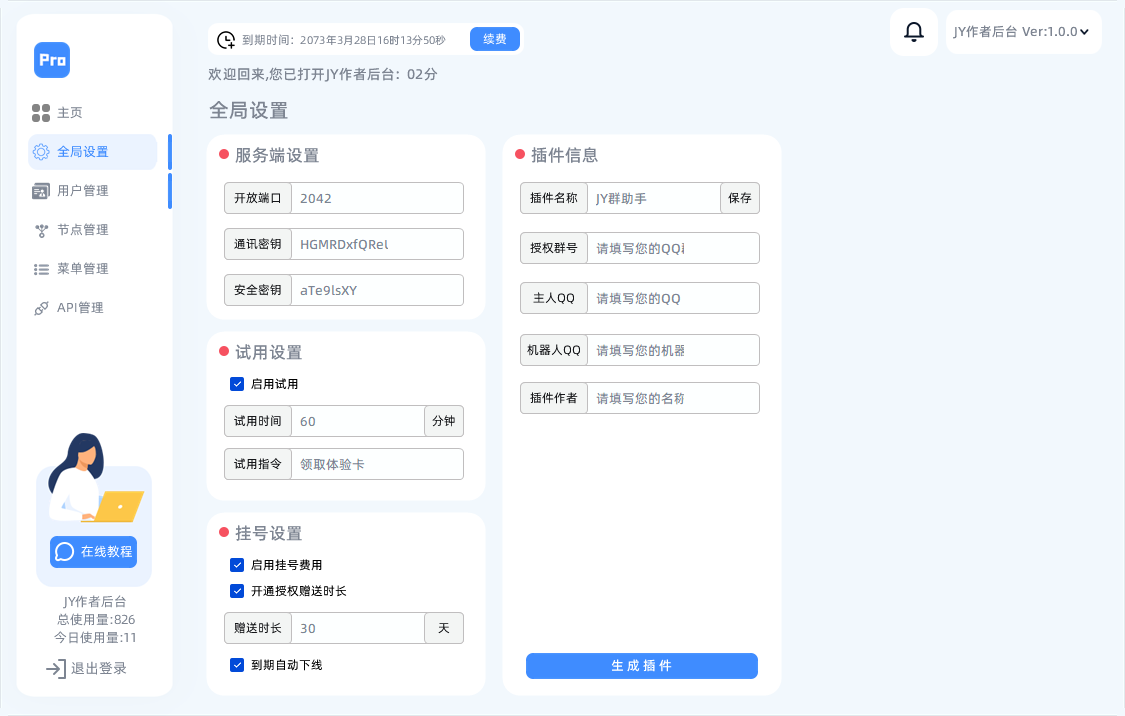The height and width of the screenshot is (716, 1125).
Task: Open the notification bell
Action: point(912,31)
